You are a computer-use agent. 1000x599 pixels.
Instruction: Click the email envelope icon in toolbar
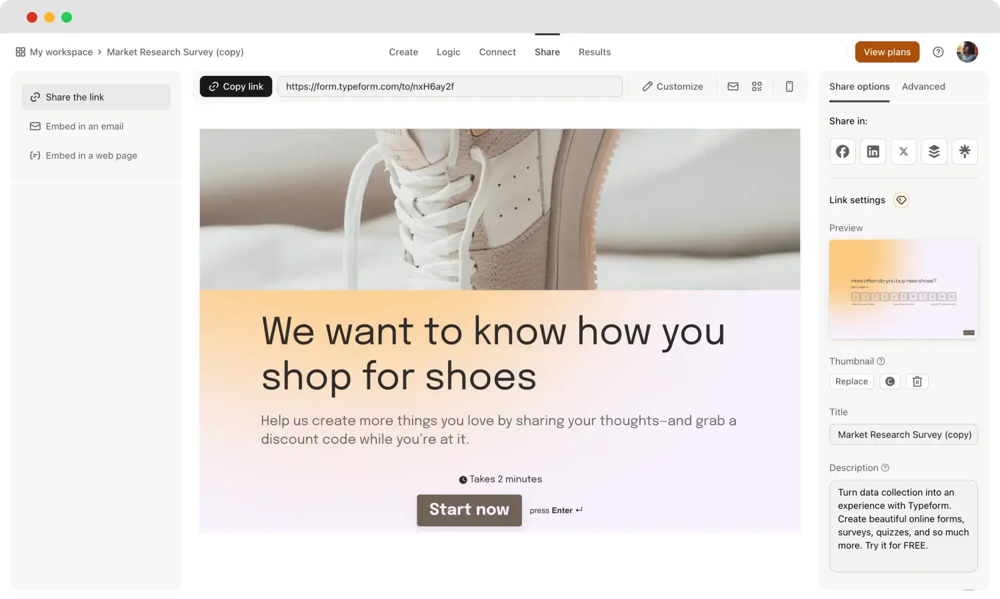(733, 86)
